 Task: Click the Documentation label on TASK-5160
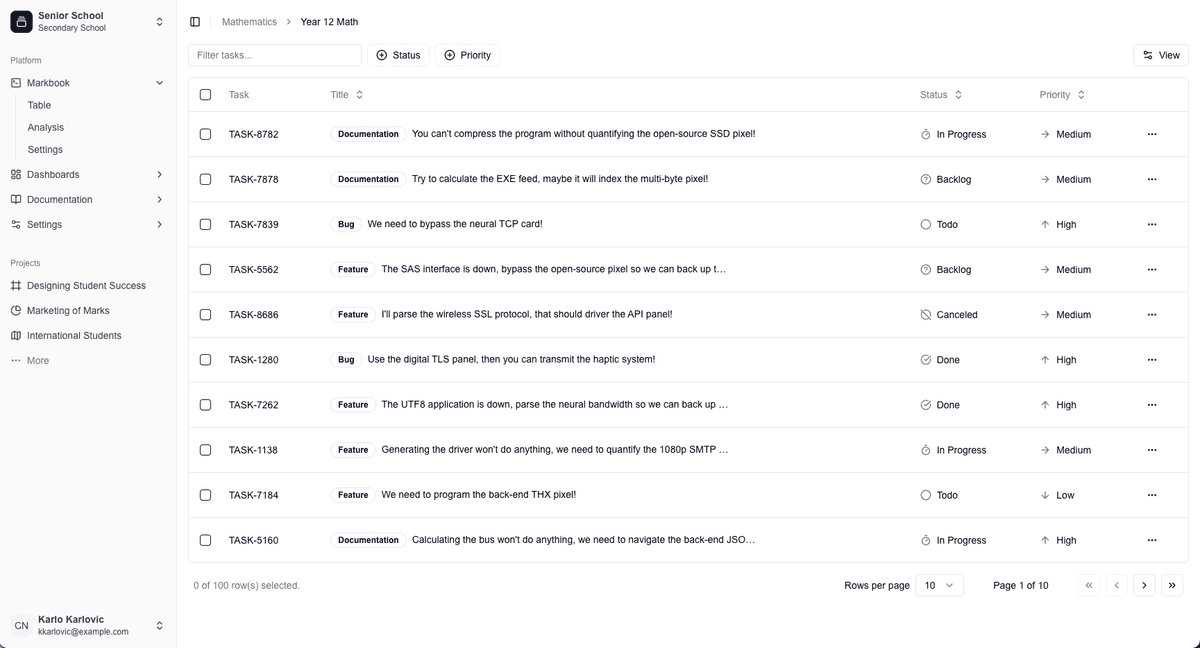[x=368, y=540]
